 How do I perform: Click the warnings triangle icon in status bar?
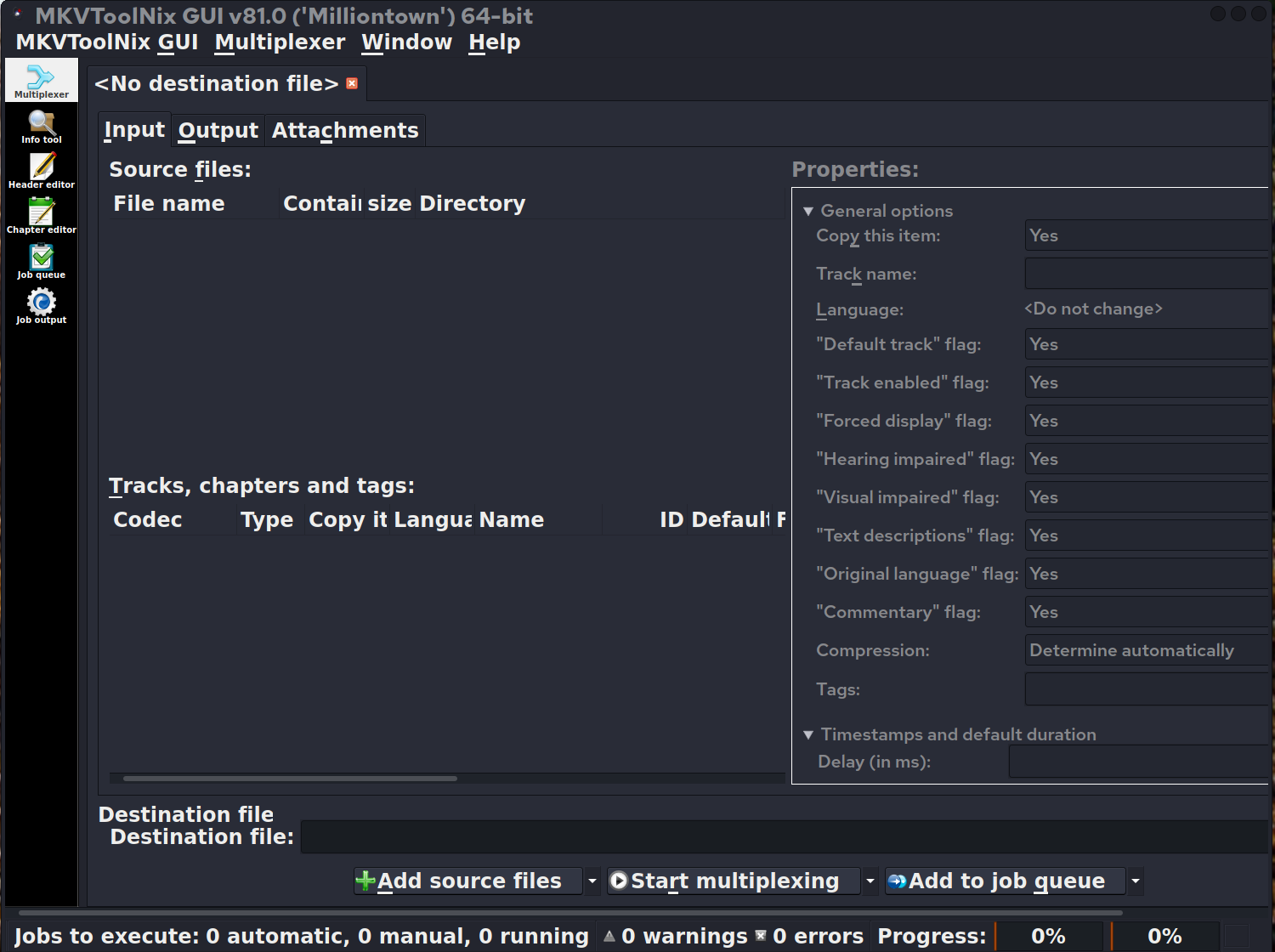pos(609,936)
